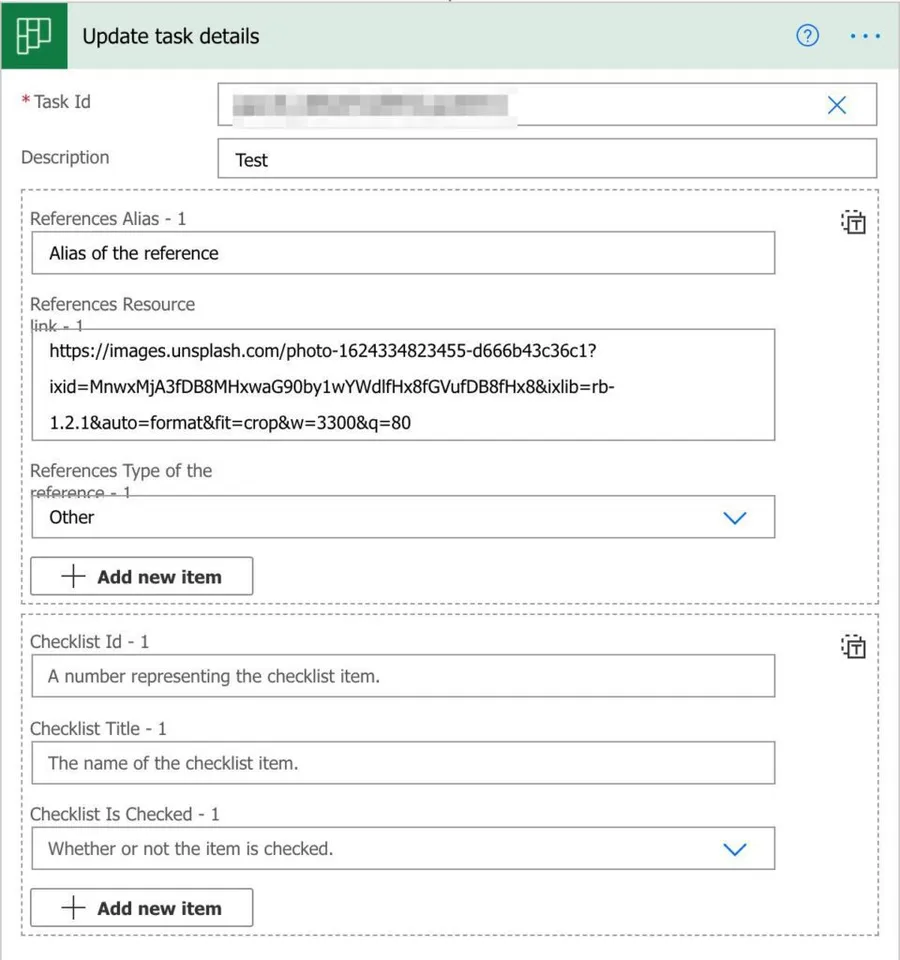Click the Update task details header title
900x960 pixels.
[170, 37]
